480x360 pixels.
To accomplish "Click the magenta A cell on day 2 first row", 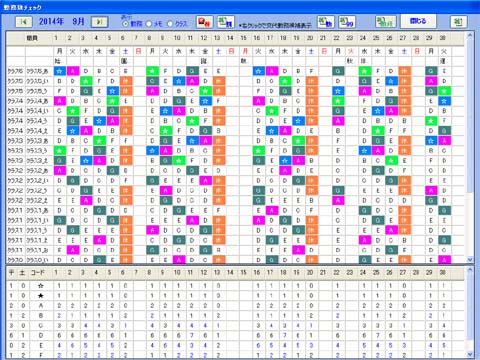I will pos(73,71).
